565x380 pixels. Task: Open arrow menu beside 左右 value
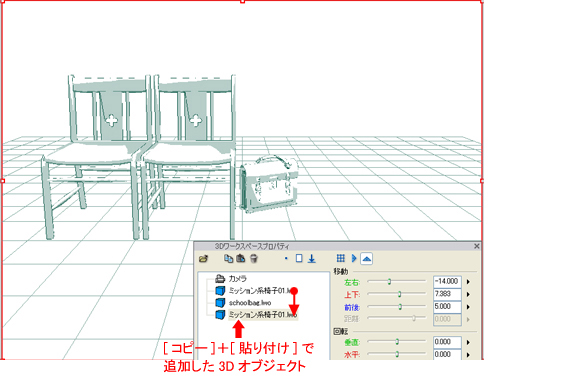[x=468, y=282]
